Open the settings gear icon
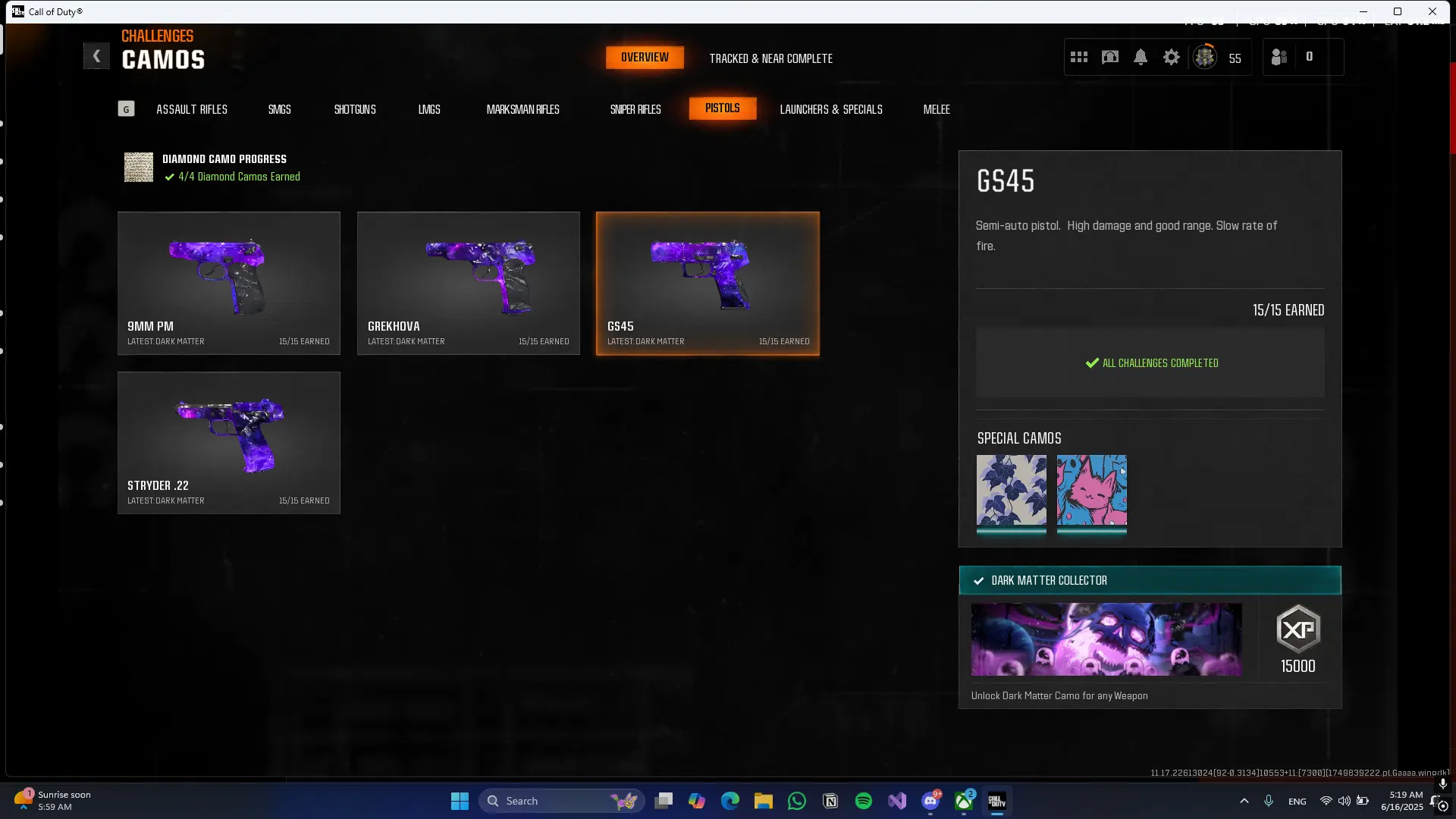 [x=1172, y=58]
